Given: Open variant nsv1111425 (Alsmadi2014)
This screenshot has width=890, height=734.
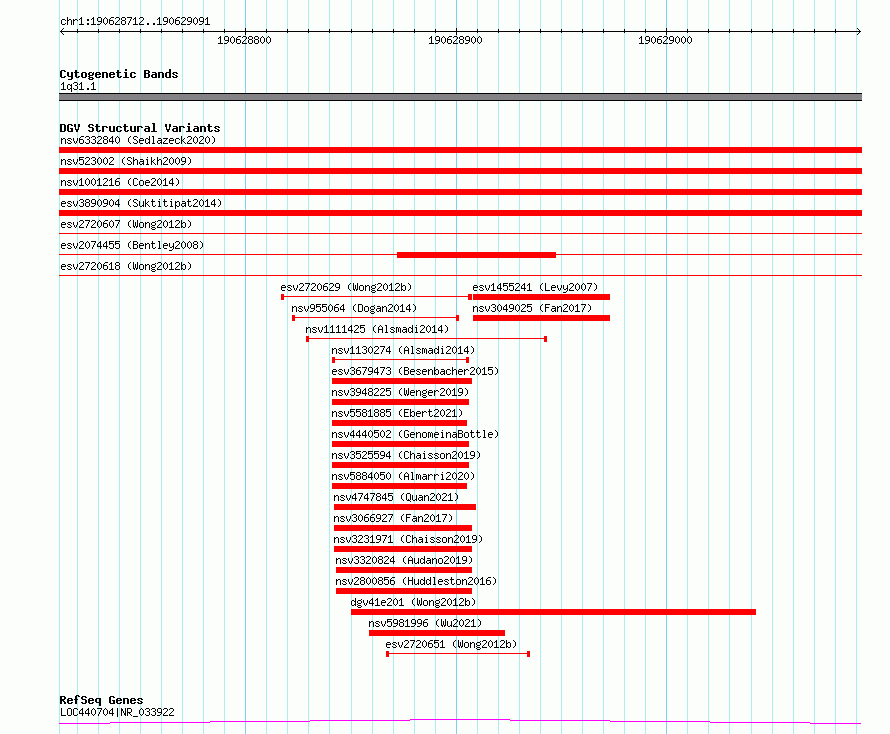Looking at the screenshot, I should (377, 329).
